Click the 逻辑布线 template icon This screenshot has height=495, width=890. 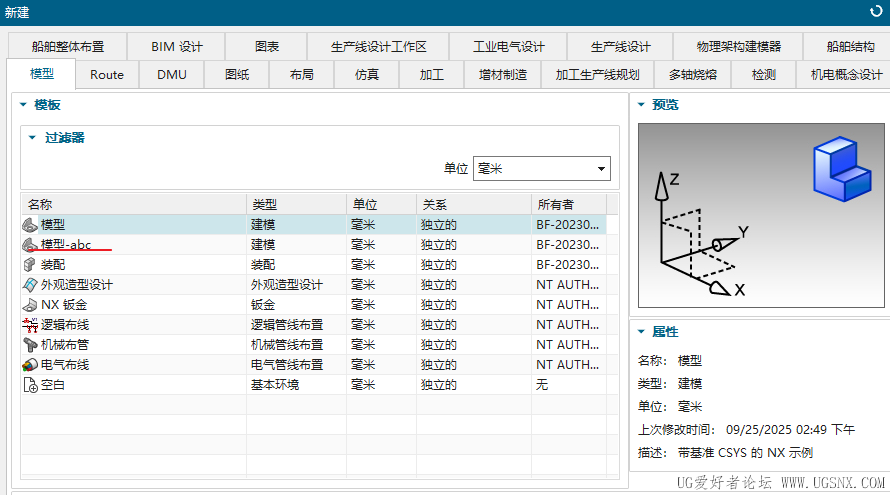point(30,325)
